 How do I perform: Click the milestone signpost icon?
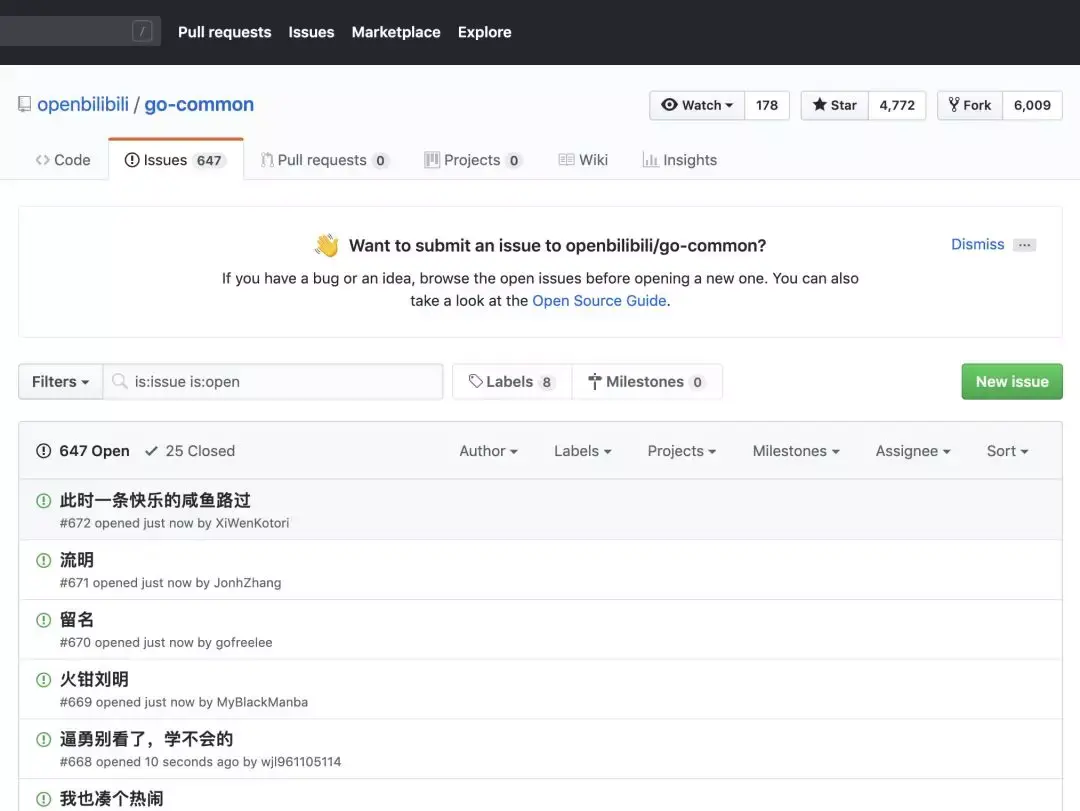pyautogui.click(x=594, y=381)
